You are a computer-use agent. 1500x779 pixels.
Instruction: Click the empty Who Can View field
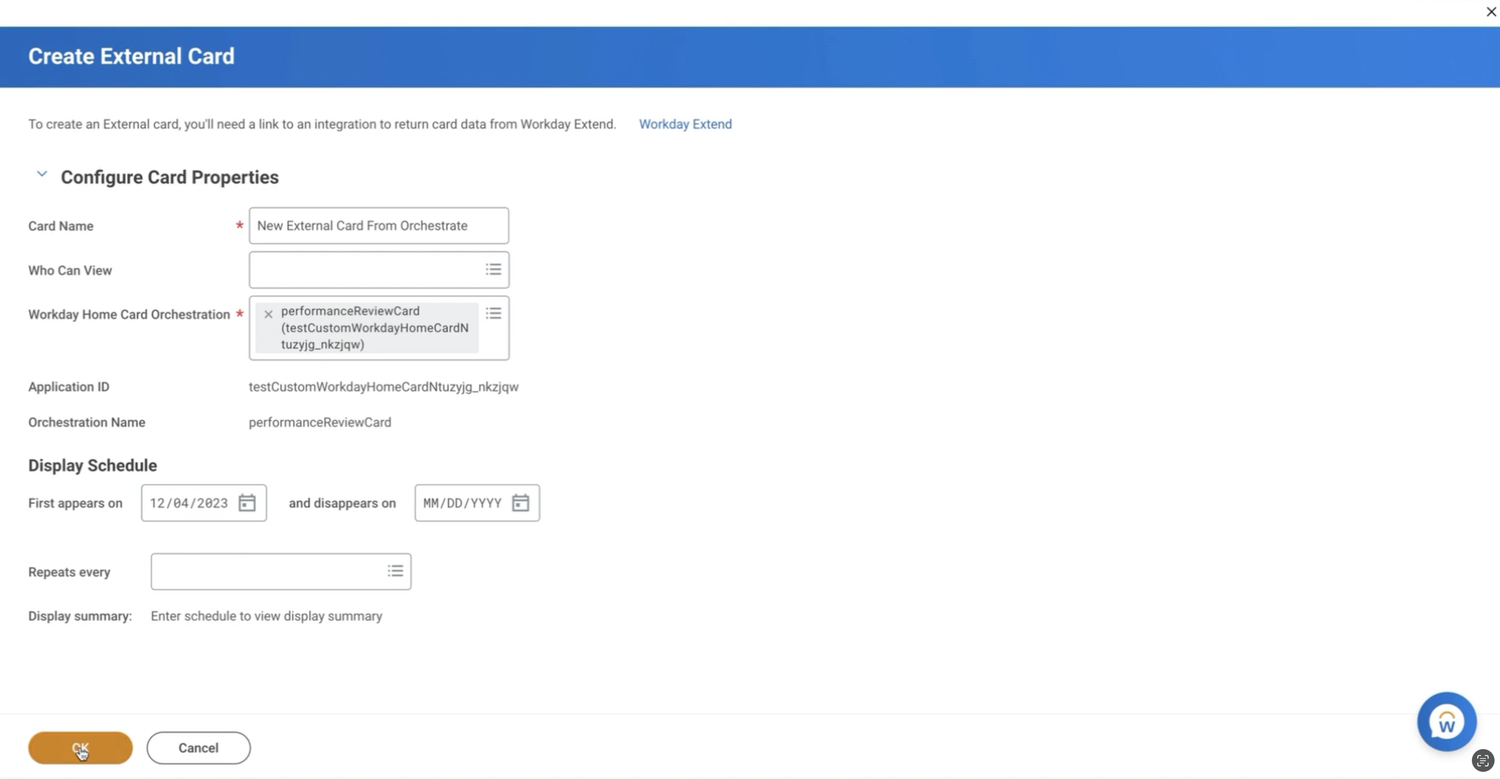(x=365, y=269)
